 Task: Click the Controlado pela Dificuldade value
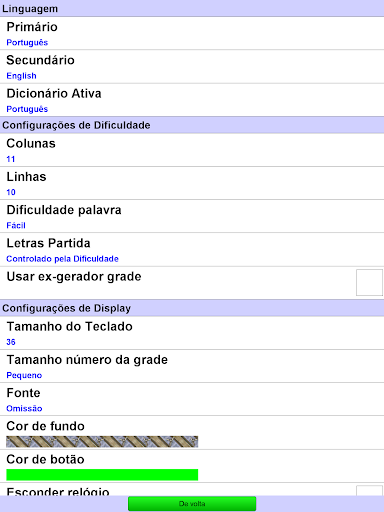pos(62,259)
